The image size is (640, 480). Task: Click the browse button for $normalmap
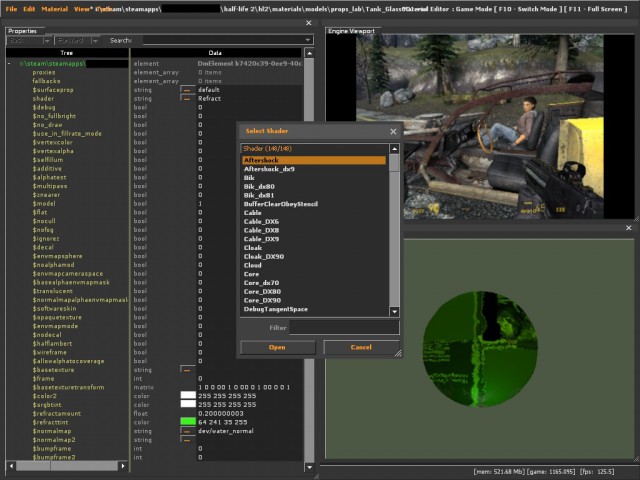pyautogui.click(x=188, y=431)
